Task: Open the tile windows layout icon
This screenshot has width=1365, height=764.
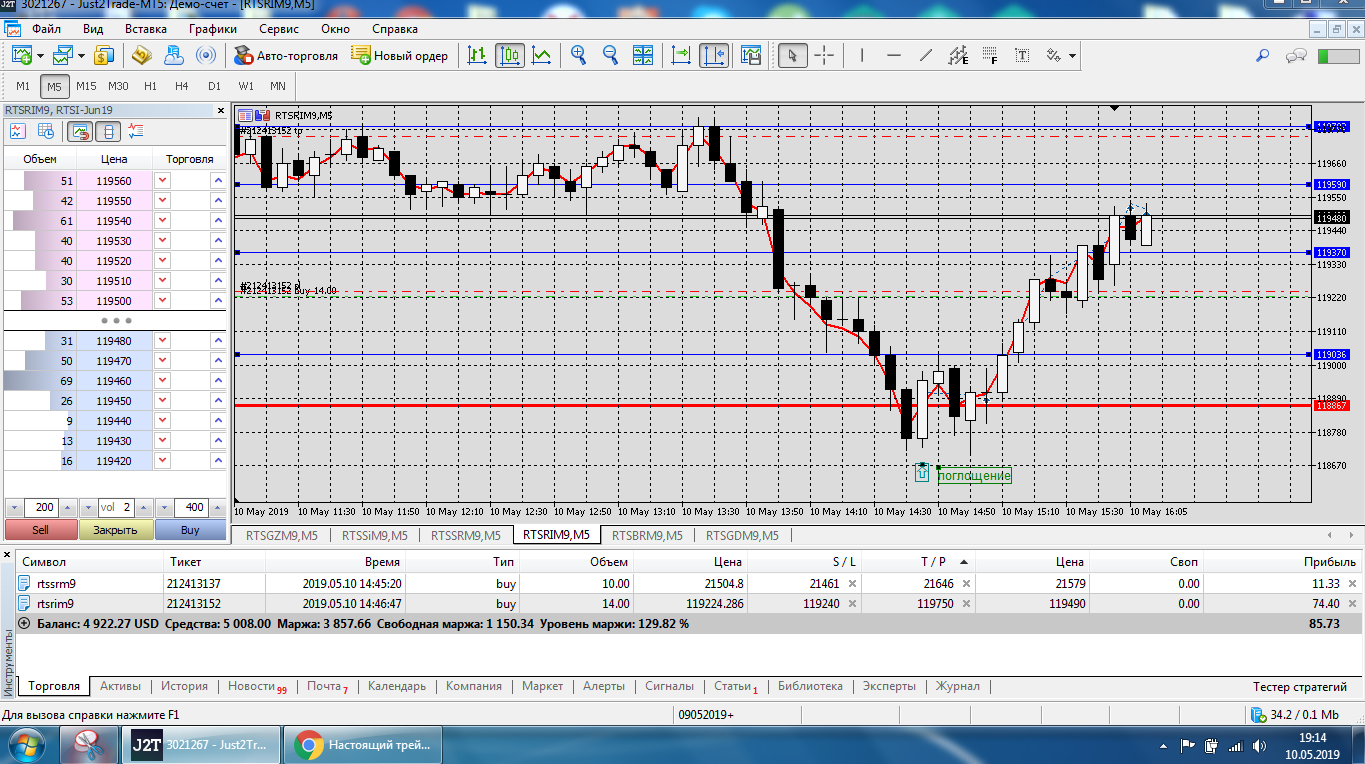Action: pos(642,56)
